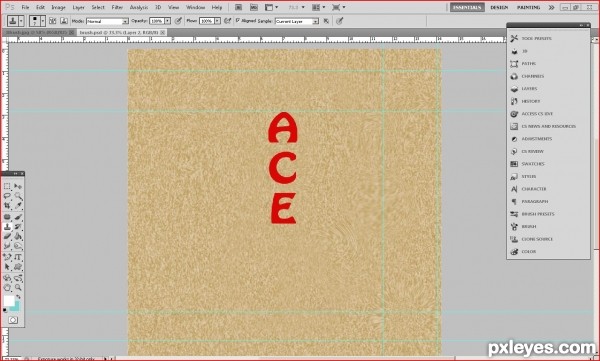Toggle ignore adjustment layers when cloning
The height and width of the screenshot is (361, 600).
tap(326, 21)
